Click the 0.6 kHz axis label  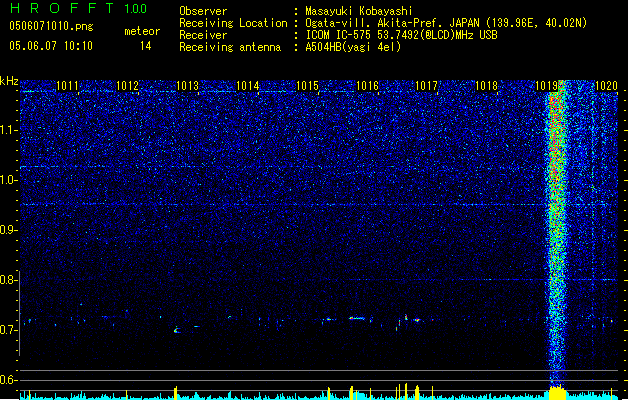(x=9, y=380)
